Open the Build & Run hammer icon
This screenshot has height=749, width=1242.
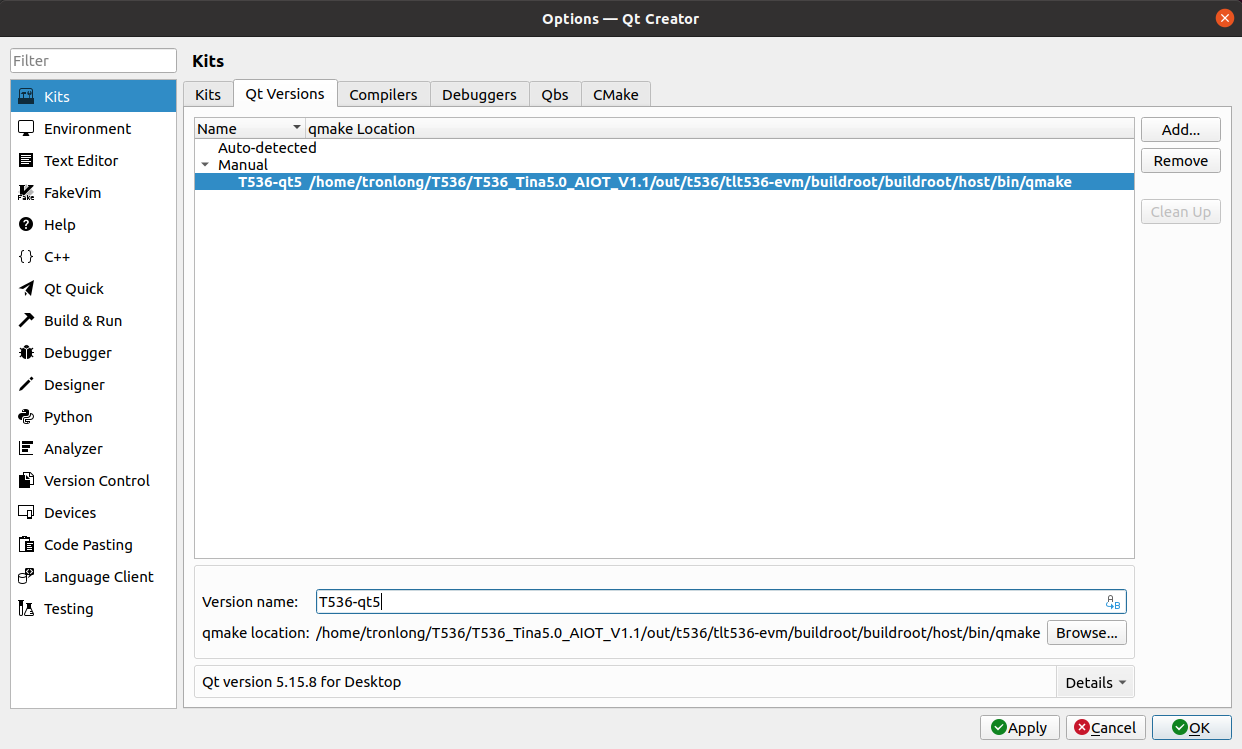coord(27,321)
